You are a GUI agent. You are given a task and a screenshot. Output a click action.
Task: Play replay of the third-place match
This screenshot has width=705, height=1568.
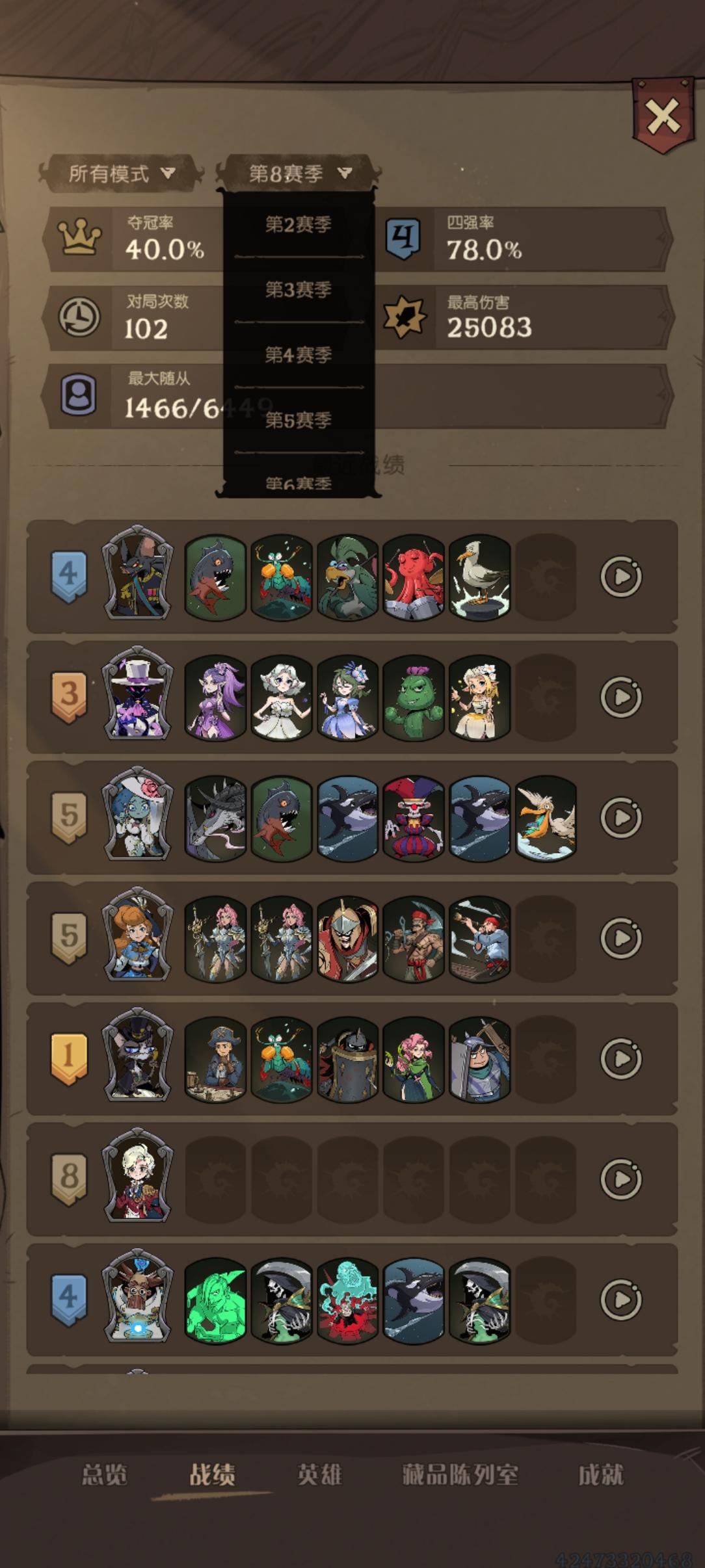(x=621, y=697)
